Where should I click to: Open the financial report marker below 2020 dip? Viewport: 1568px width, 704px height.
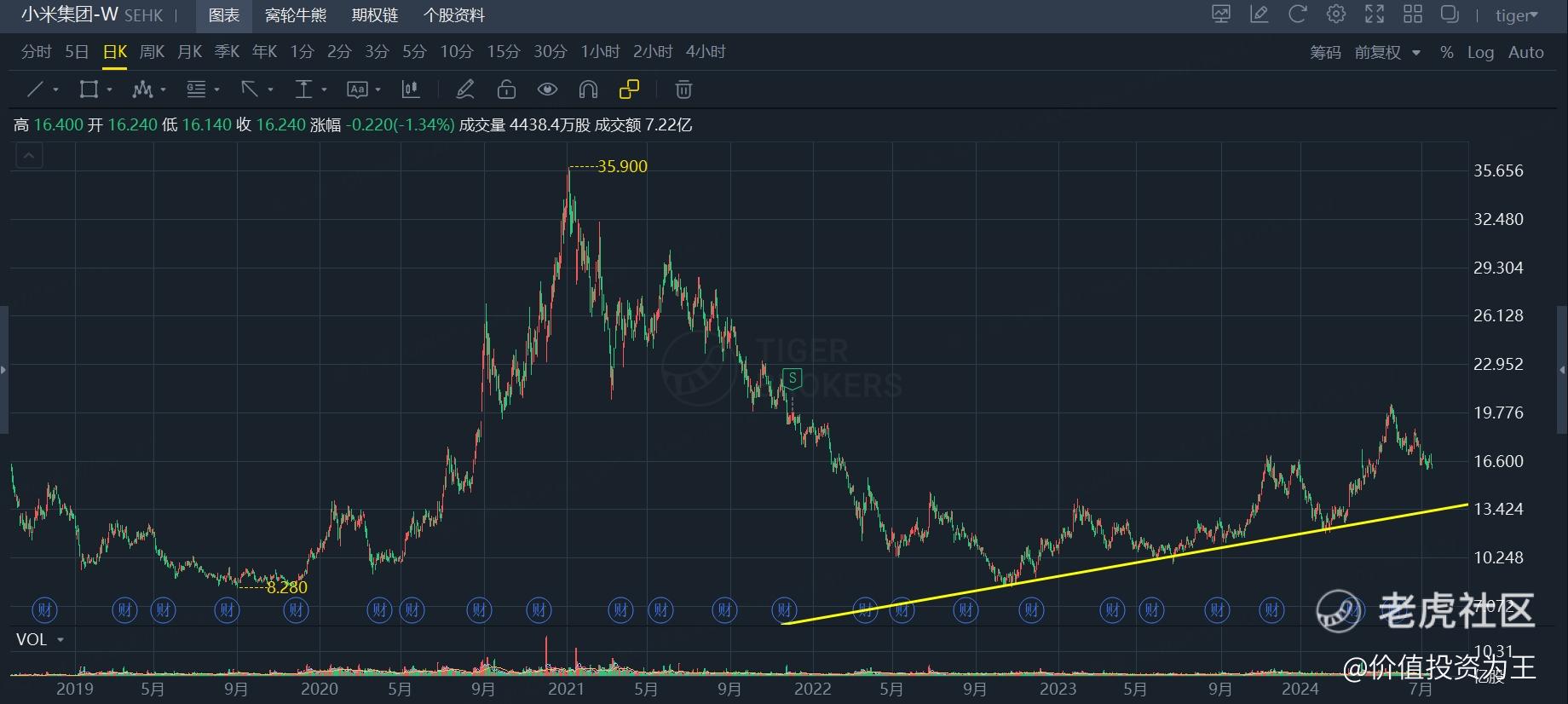pyautogui.click(x=380, y=609)
